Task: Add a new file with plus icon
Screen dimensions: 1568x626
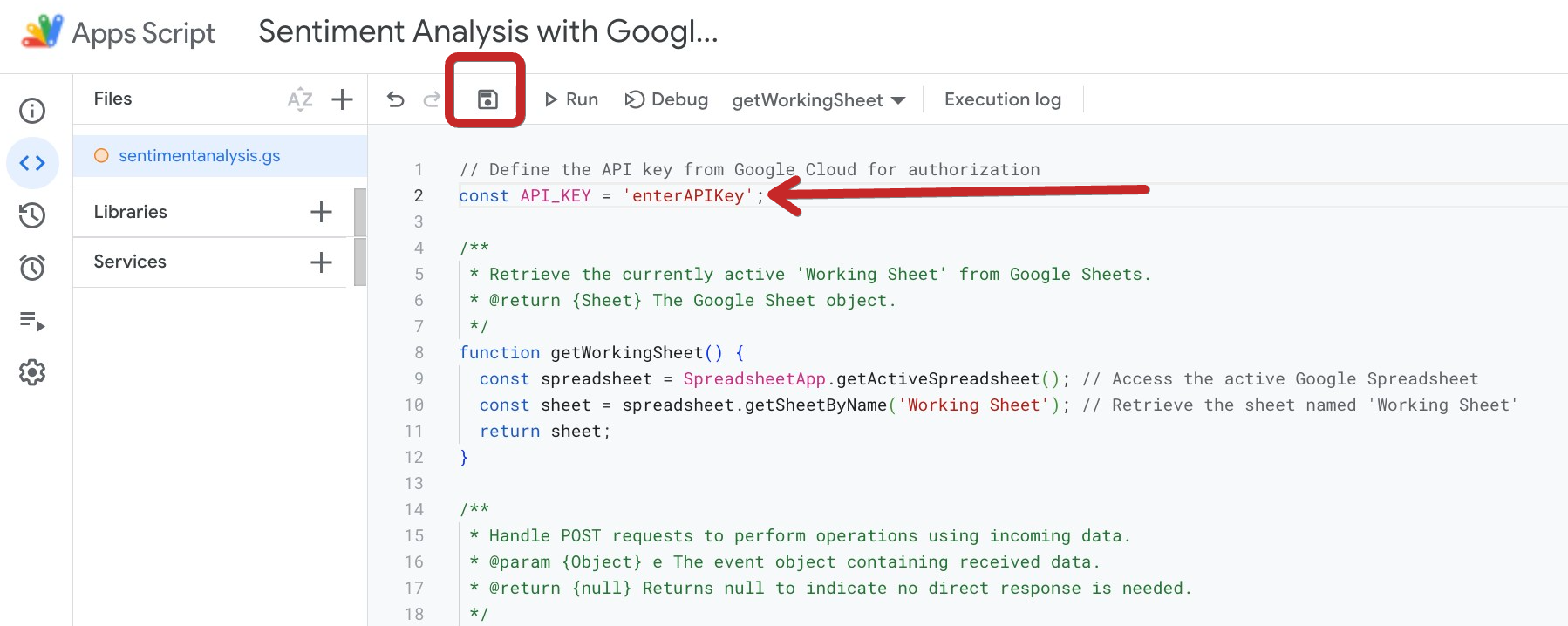Action: 343,99
